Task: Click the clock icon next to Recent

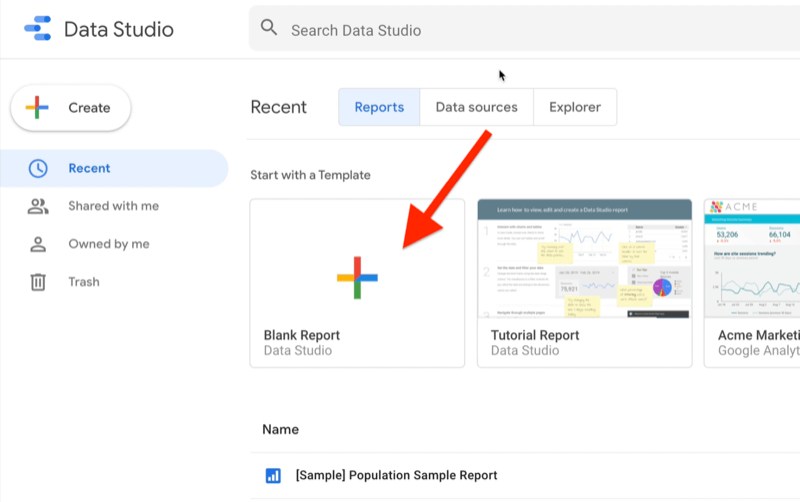Action: pos(38,168)
